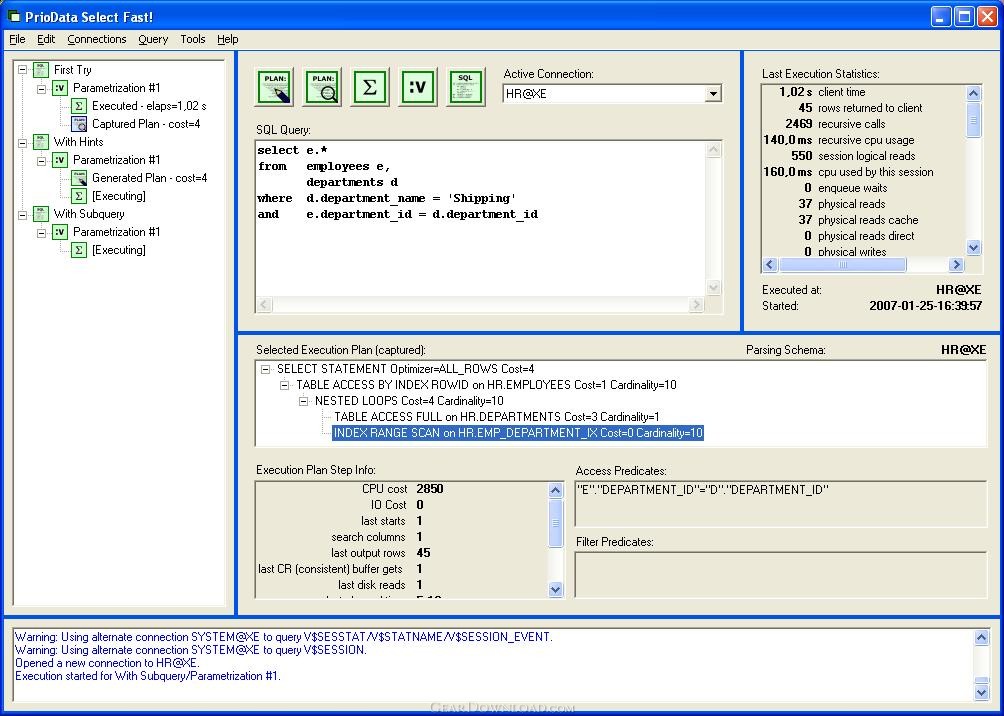Click the Step Info scroll-down arrow
The image size is (1004, 716).
555,590
